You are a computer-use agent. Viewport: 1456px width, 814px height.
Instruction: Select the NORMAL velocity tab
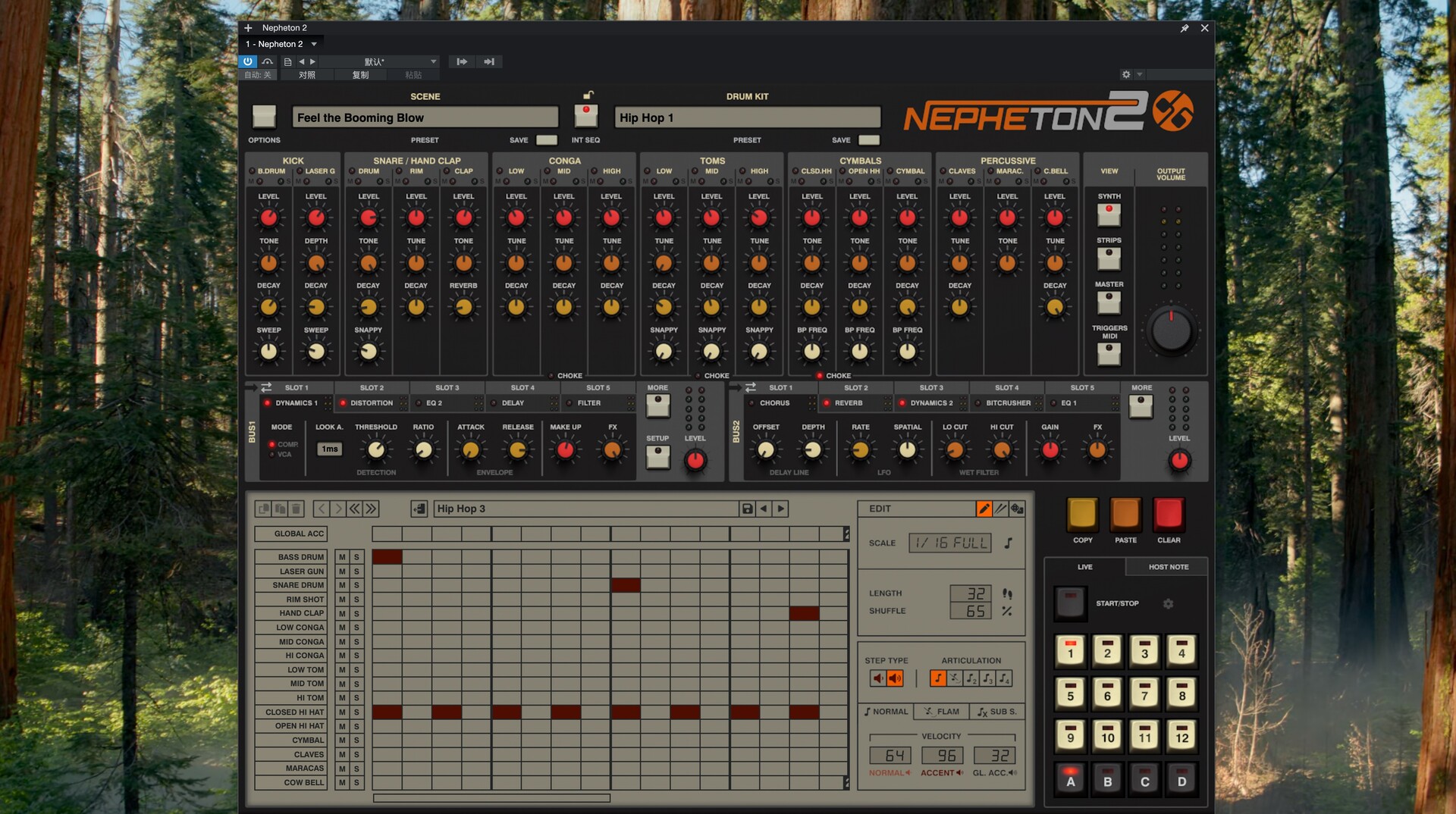886,712
